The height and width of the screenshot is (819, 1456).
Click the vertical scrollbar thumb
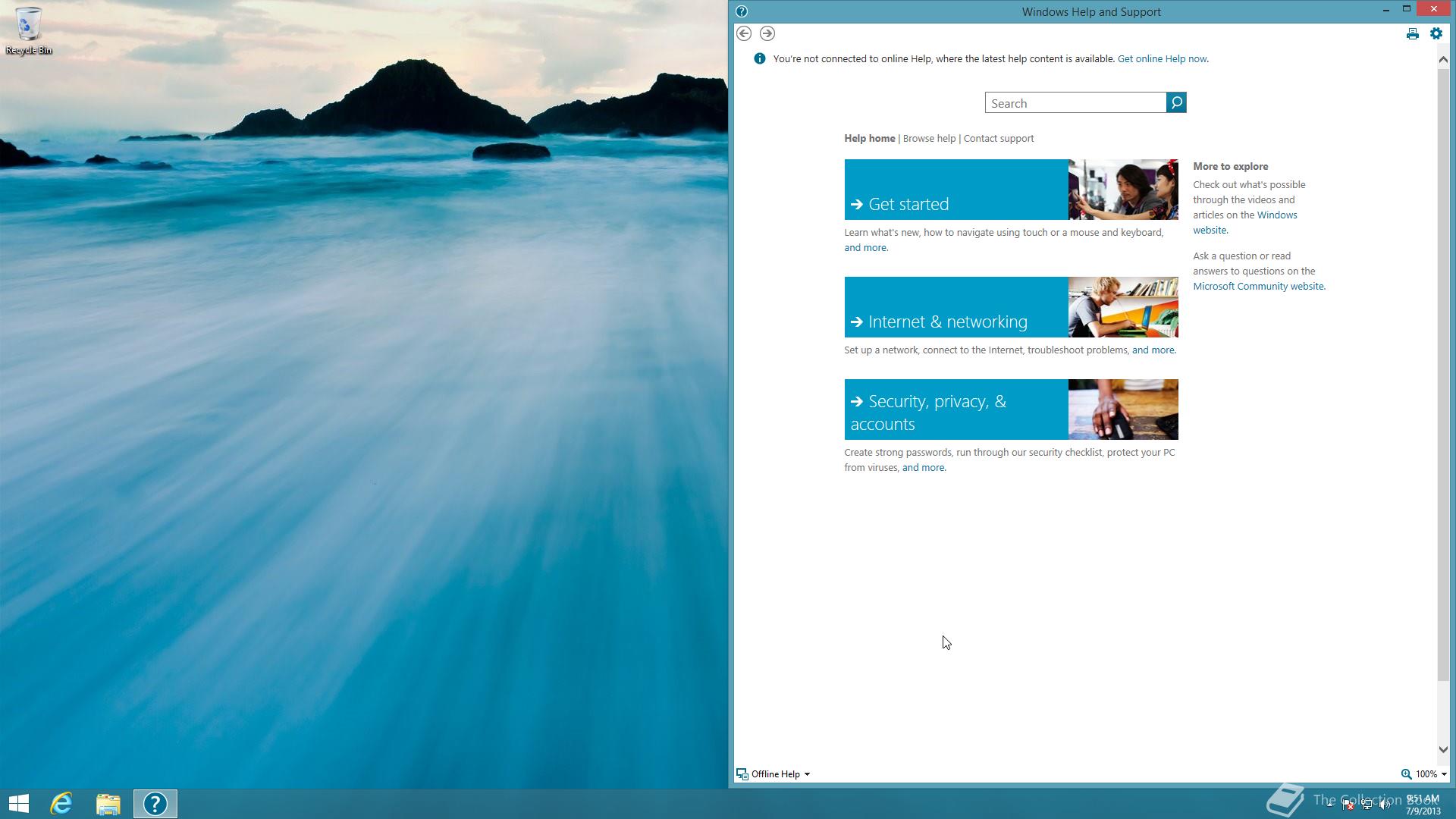tap(1443, 373)
